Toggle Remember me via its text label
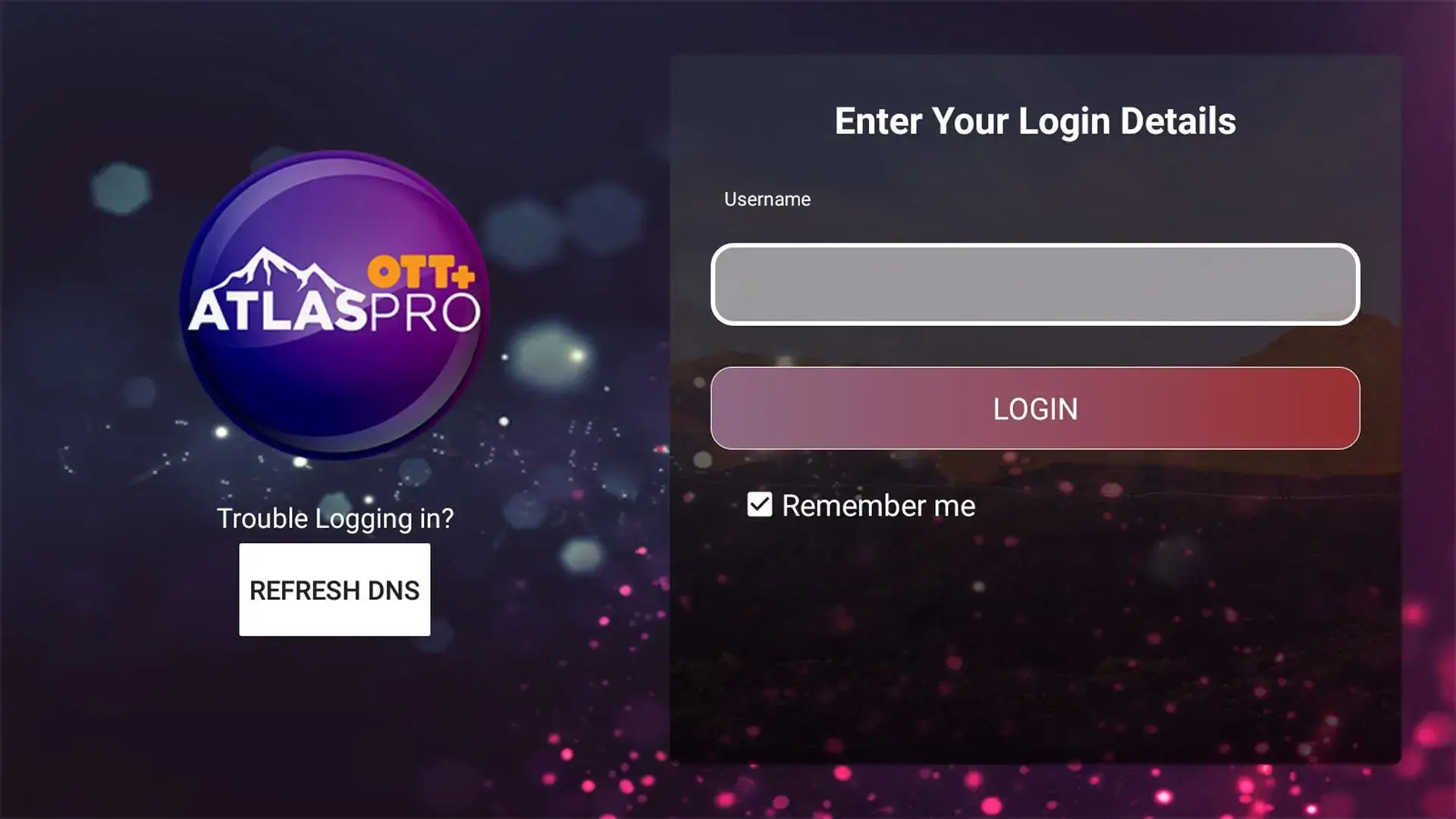1456x819 pixels. 878,506
